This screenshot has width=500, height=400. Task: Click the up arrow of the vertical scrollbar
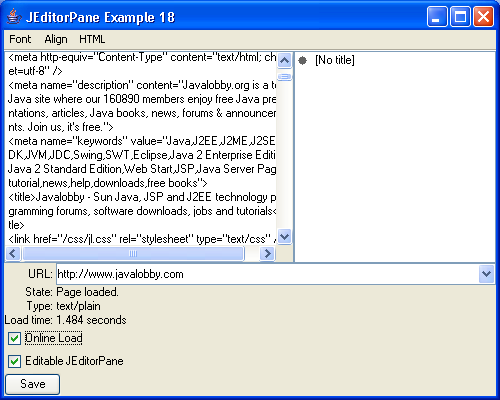284,60
